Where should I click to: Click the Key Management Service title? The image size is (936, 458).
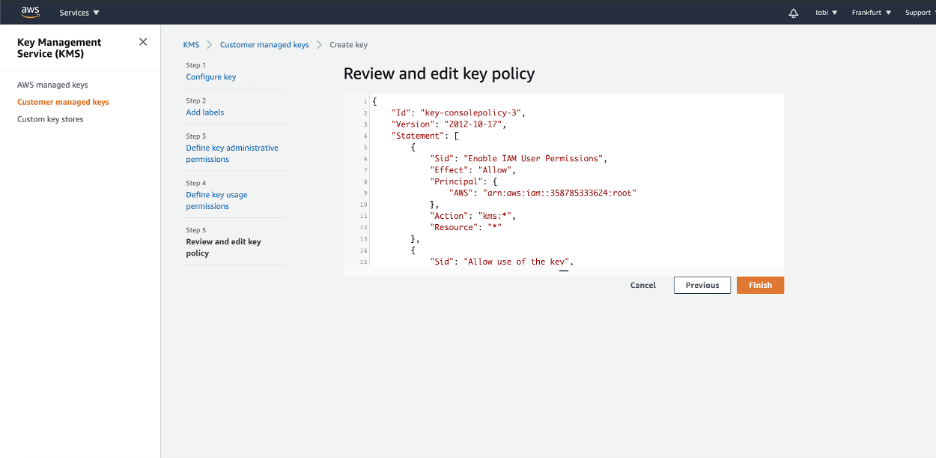pyautogui.click(x=59, y=48)
